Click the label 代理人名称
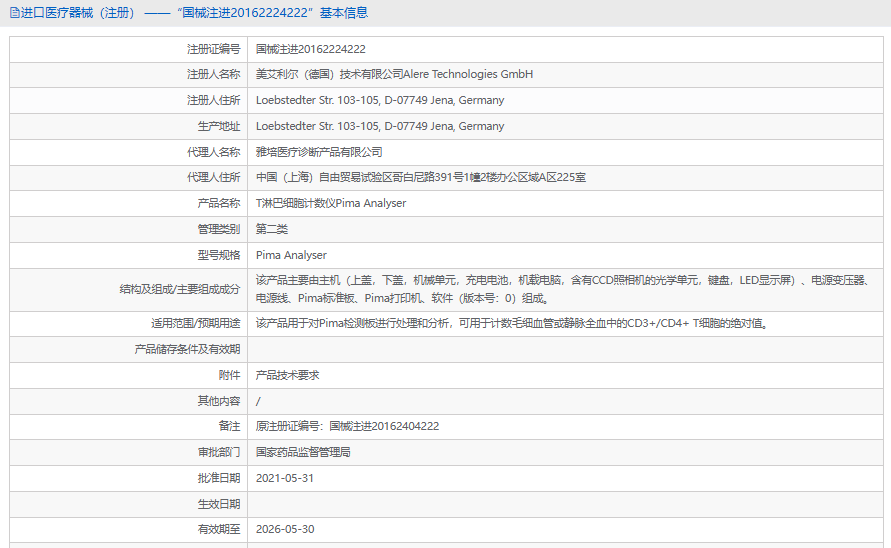This screenshot has width=891, height=548. point(214,152)
